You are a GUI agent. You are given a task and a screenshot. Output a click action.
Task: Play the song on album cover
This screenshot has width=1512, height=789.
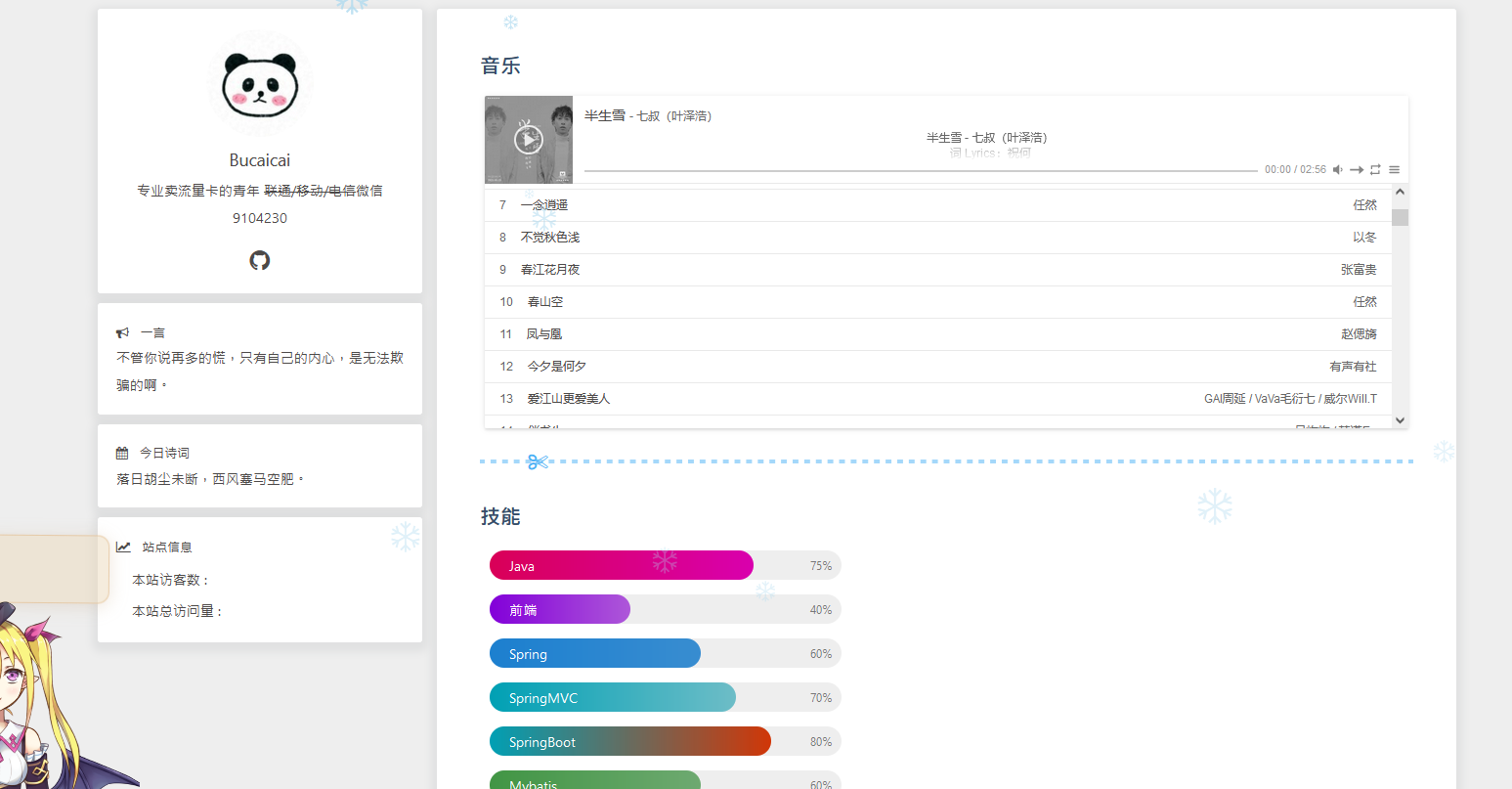(x=528, y=140)
